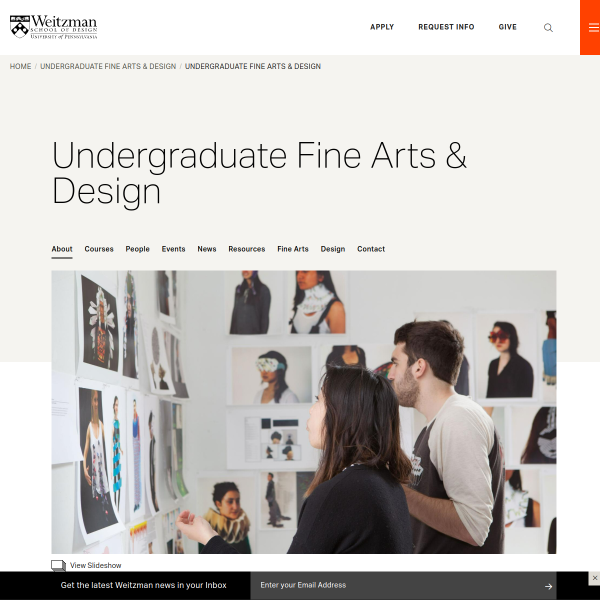Submit email with the arrow icon

point(548,586)
